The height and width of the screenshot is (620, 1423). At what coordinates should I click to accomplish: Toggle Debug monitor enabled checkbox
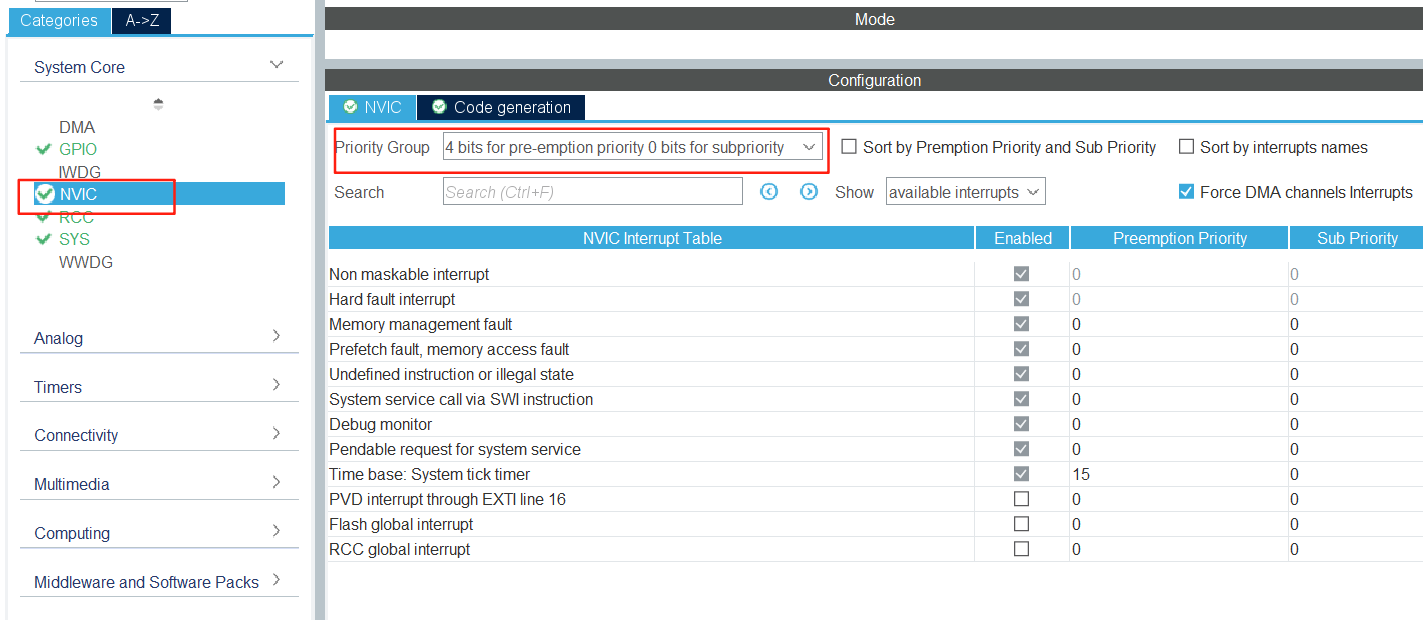(1021, 424)
